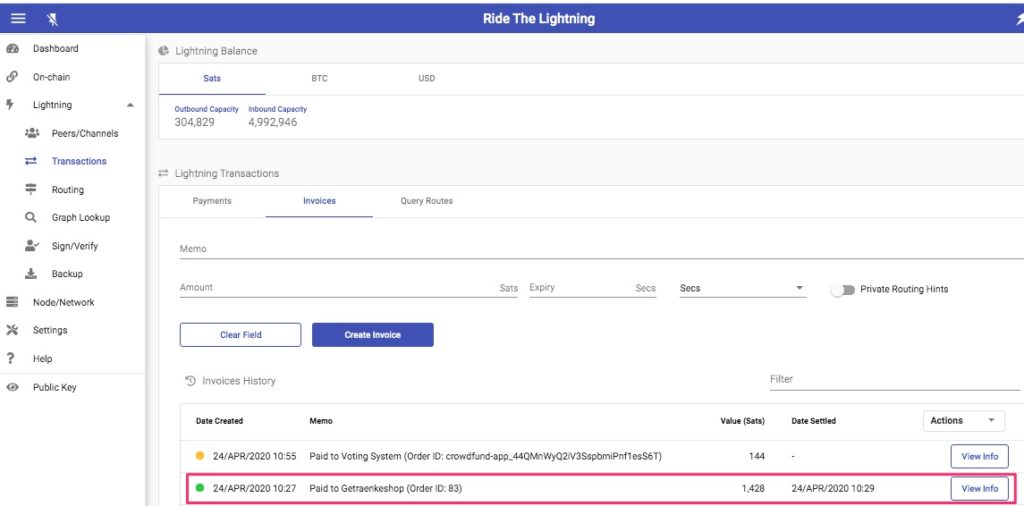The width and height of the screenshot is (1024, 506).
Task: Sort by Date Created column header
Action: (x=219, y=421)
